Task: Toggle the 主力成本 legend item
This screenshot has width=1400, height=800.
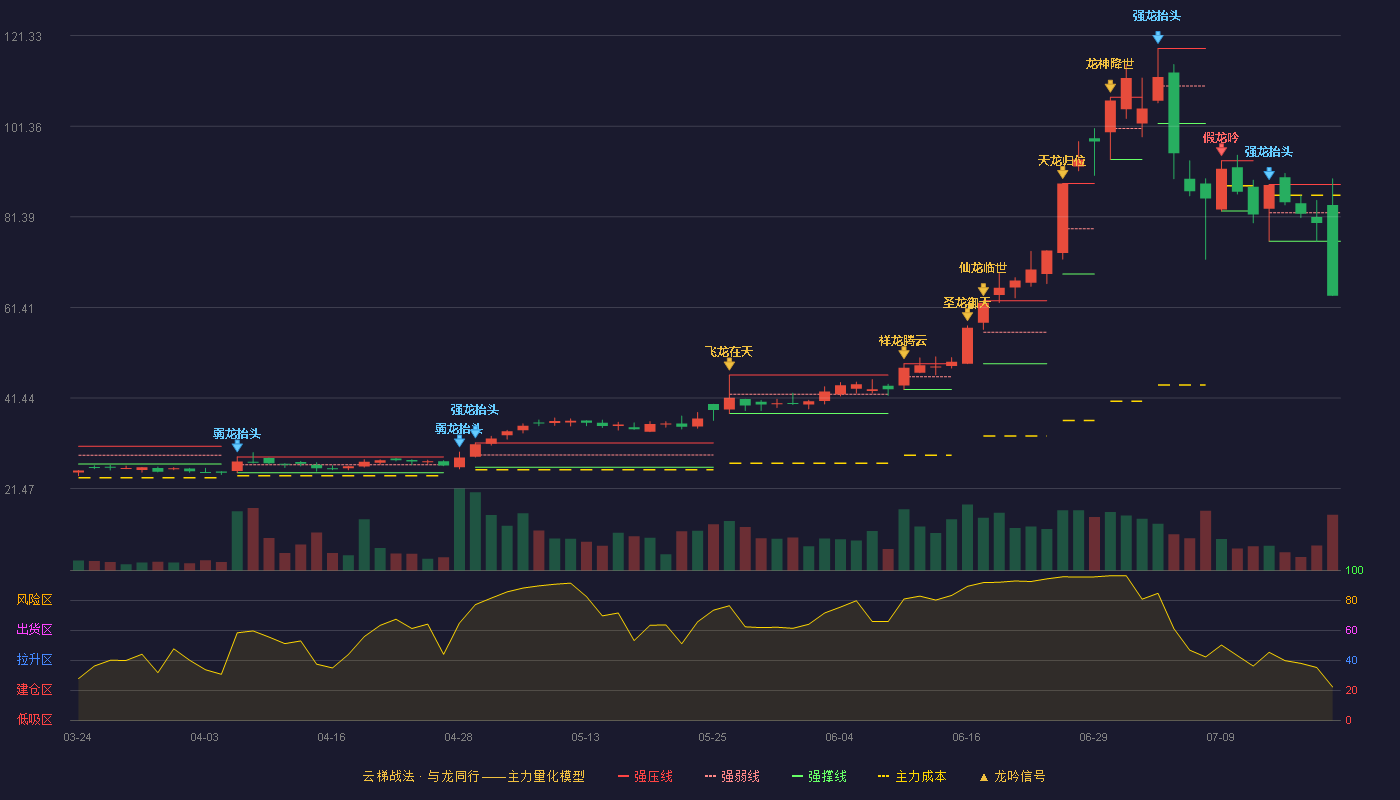Action: coord(911,776)
